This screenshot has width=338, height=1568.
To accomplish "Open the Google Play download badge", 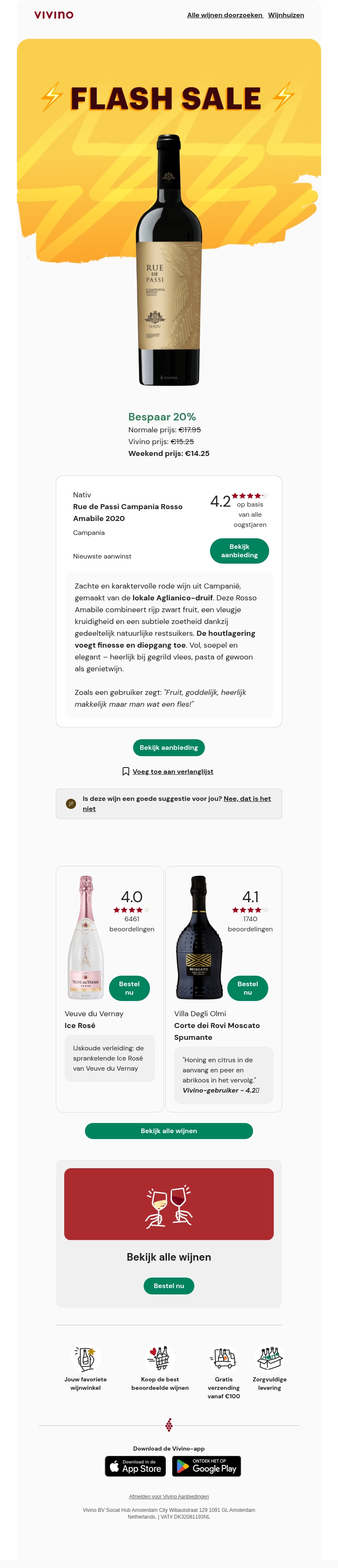I will [x=207, y=1466].
